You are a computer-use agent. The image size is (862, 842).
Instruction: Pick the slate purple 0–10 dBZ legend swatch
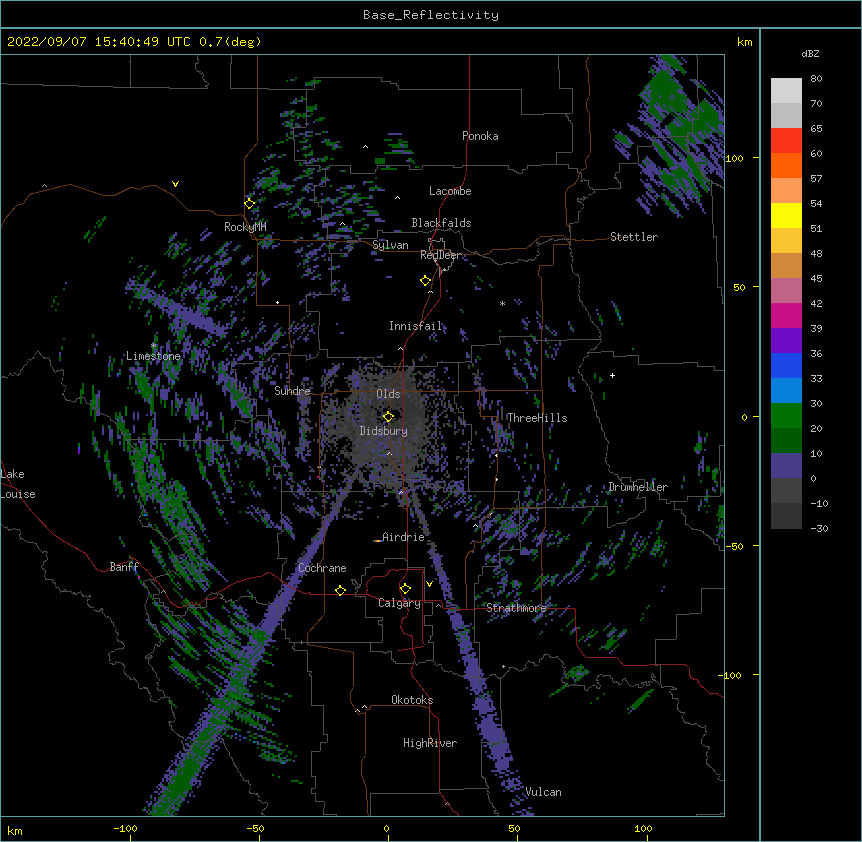[786, 466]
